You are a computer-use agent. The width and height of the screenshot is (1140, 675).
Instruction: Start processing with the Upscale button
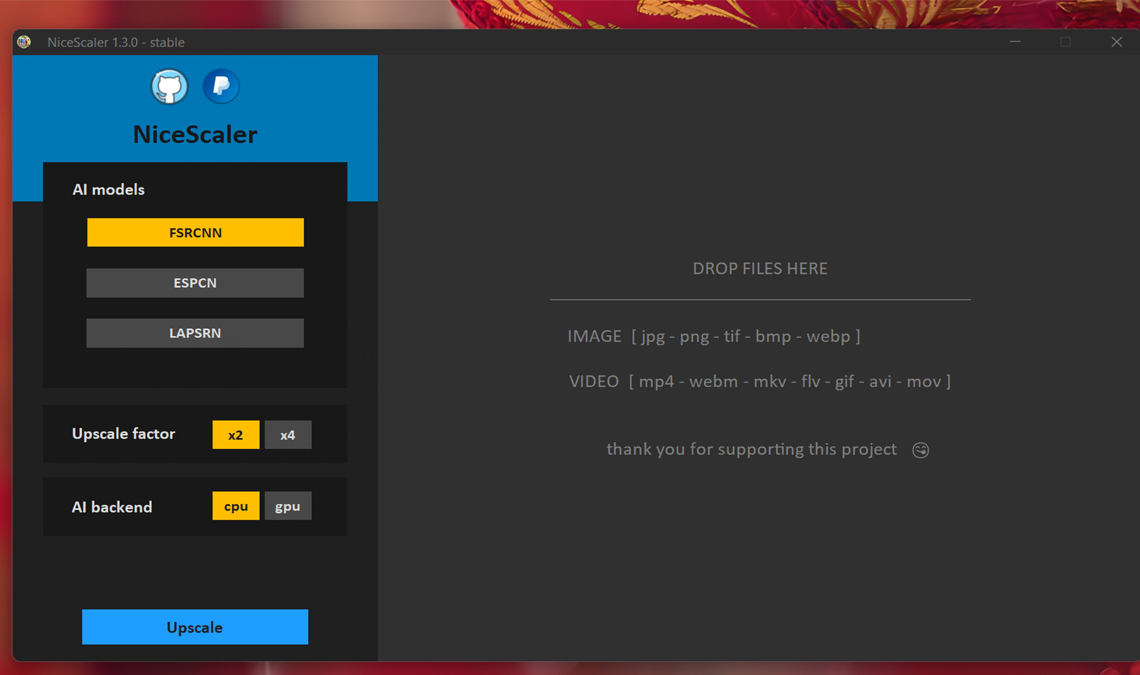(x=195, y=627)
